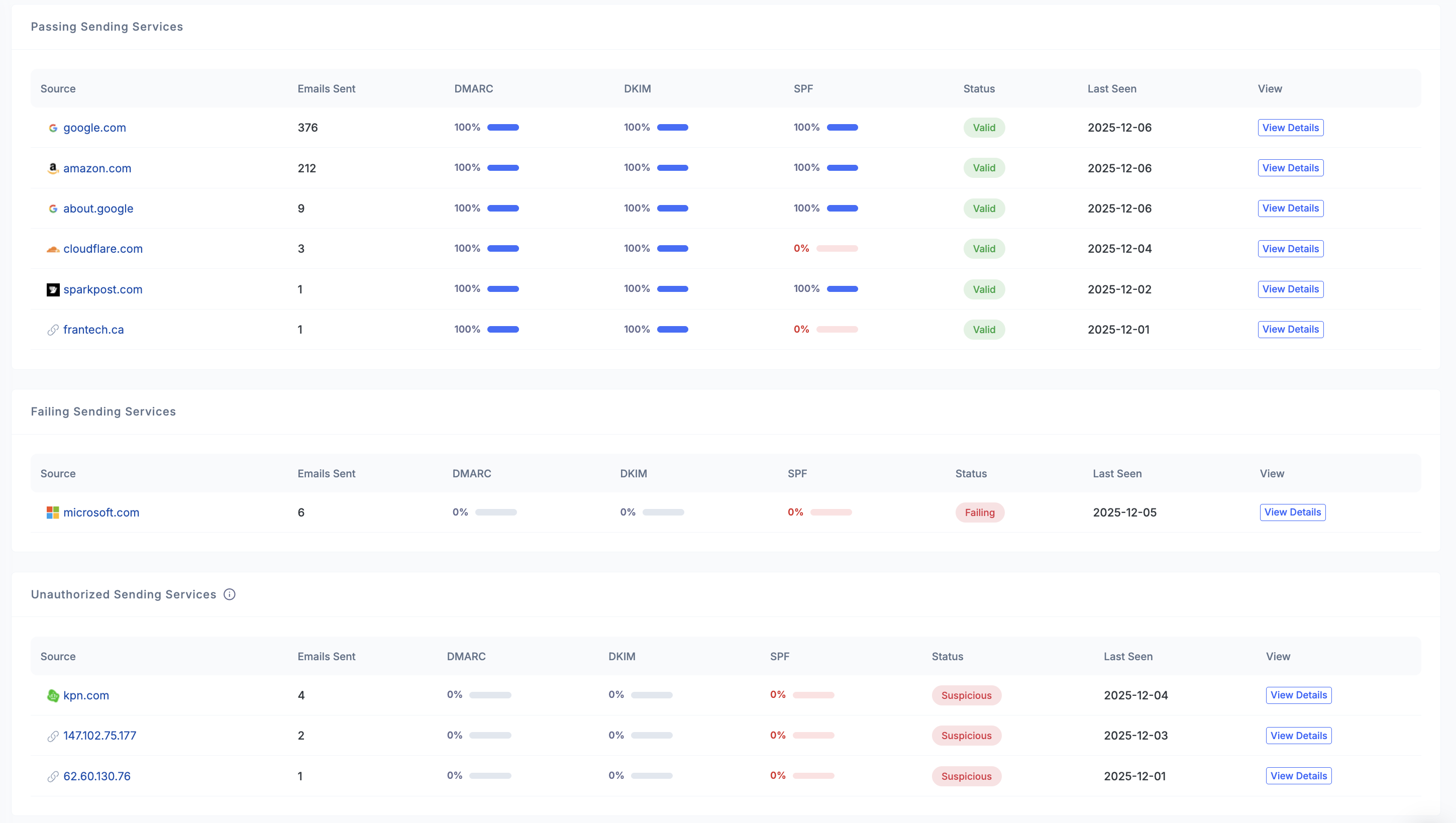Click the DMARC progress bar for amazon.com

tap(502, 168)
